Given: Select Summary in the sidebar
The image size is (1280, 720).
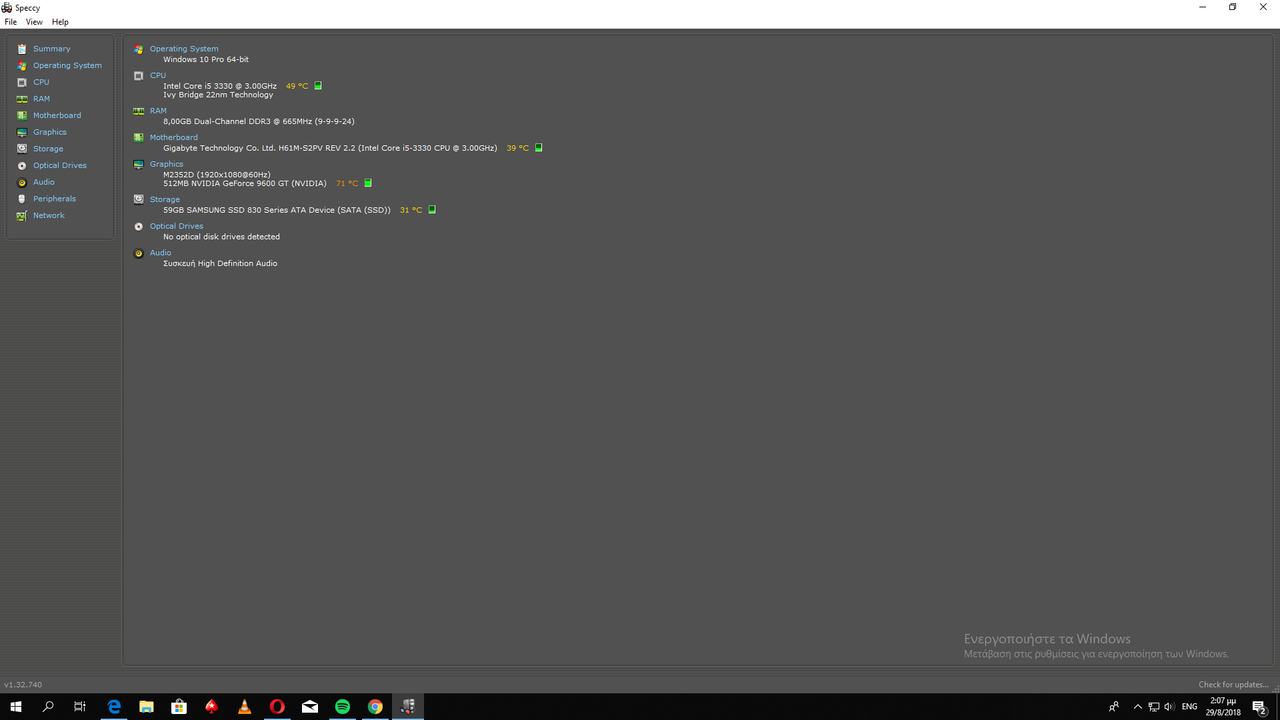Looking at the screenshot, I should point(52,49).
